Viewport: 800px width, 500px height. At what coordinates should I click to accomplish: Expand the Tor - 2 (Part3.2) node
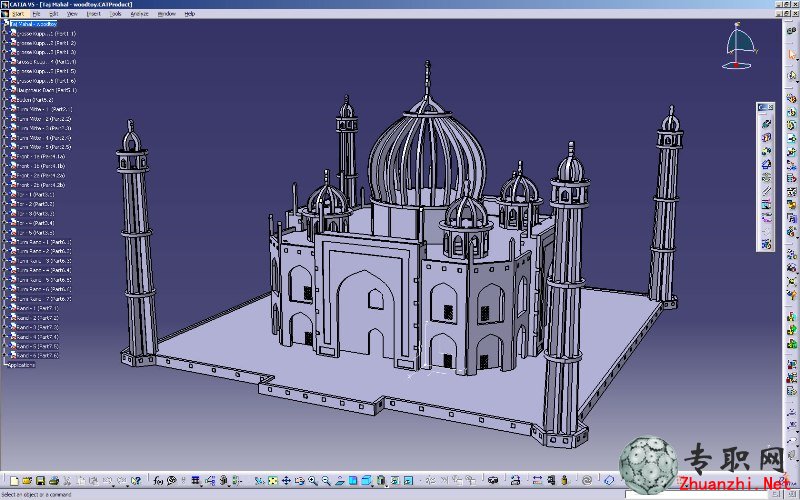click(x=5, y=204)
